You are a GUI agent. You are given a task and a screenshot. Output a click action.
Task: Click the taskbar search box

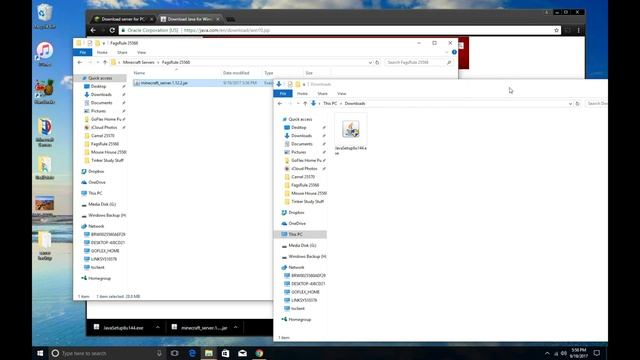click(x=106, y=353)
